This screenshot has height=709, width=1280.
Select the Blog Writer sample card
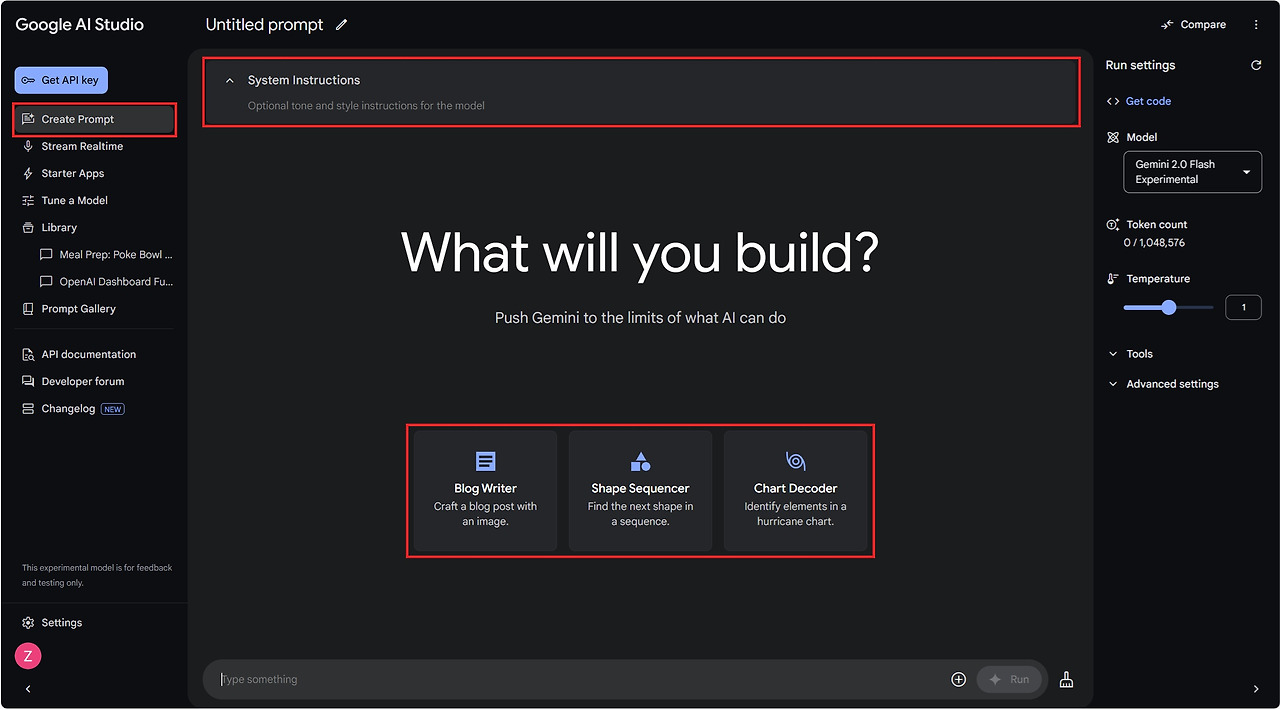tap(485, 491)
